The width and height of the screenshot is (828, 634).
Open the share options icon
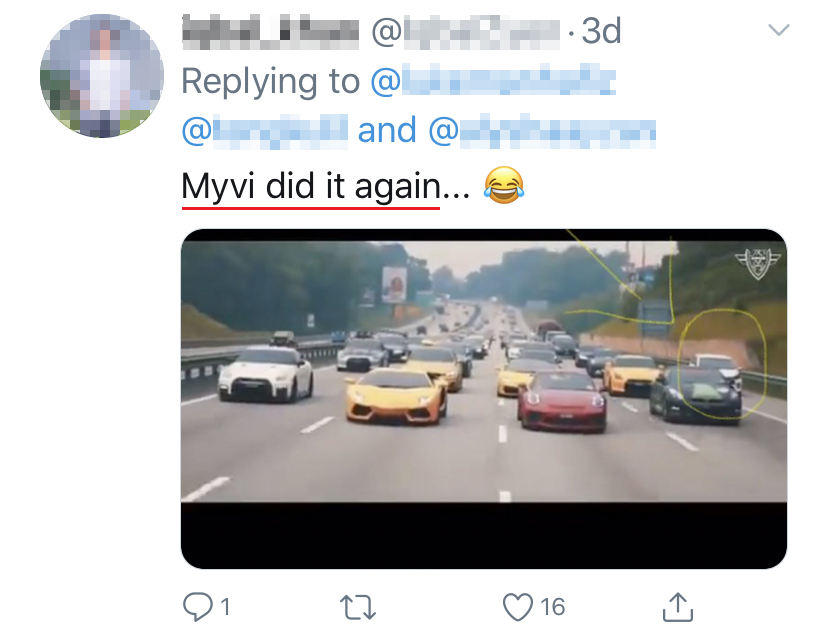(678, 605)
